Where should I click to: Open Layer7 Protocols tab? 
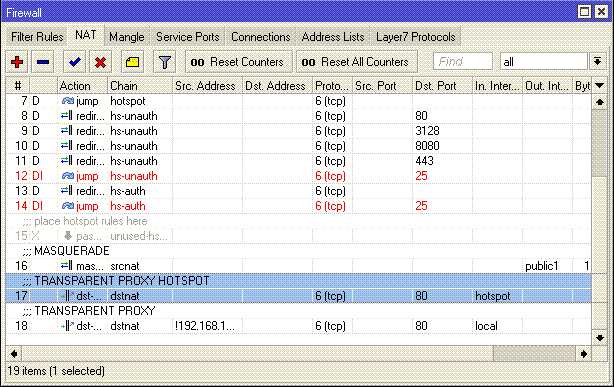pyautogui.click(x=416, y=37)
